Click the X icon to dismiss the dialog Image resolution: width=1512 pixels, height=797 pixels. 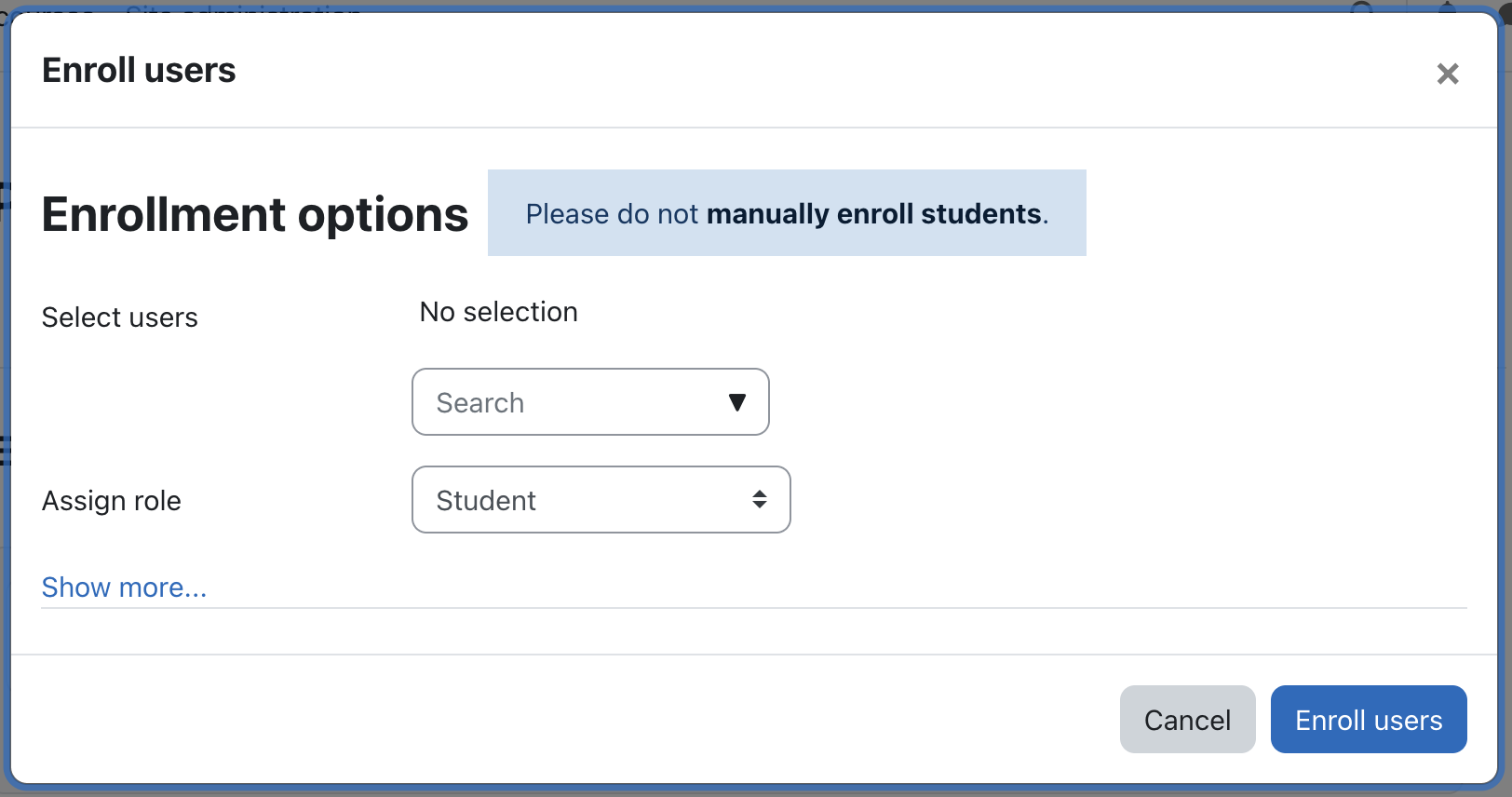pyautogui.click(x=1448, y=74)
